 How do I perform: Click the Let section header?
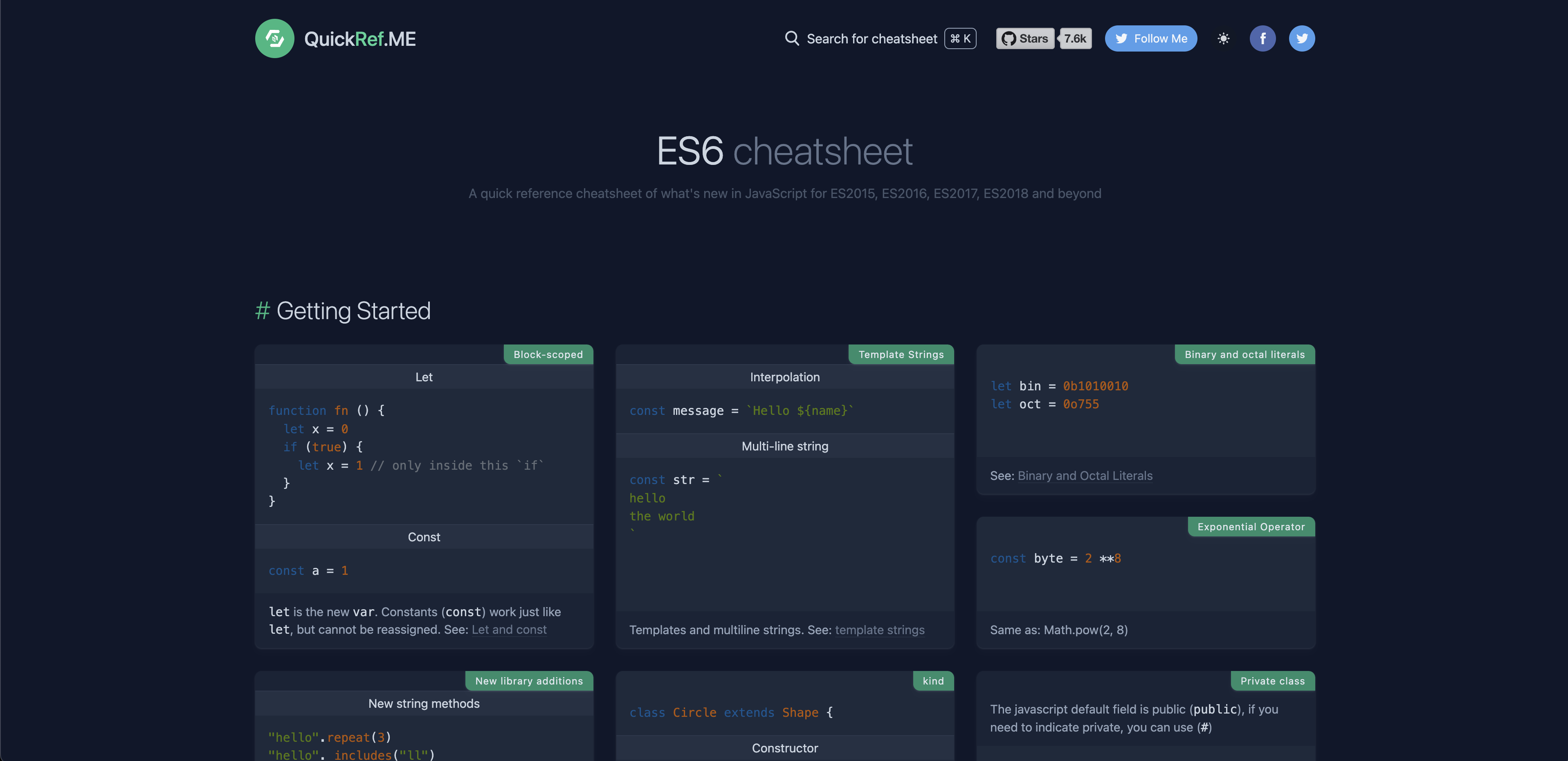pyautogui.click(x=424, y=377)
